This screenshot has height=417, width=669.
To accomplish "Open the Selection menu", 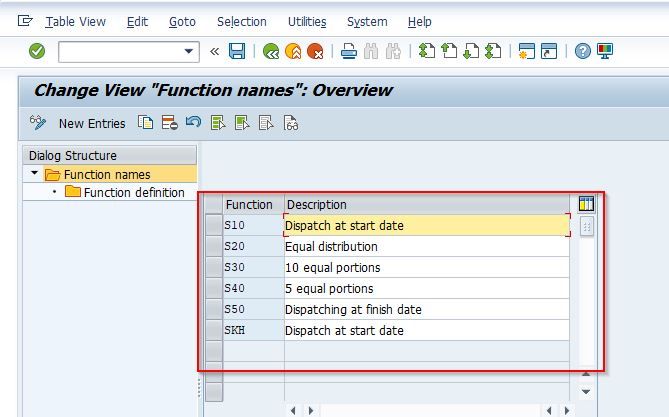I will click(x=241, y=22).
